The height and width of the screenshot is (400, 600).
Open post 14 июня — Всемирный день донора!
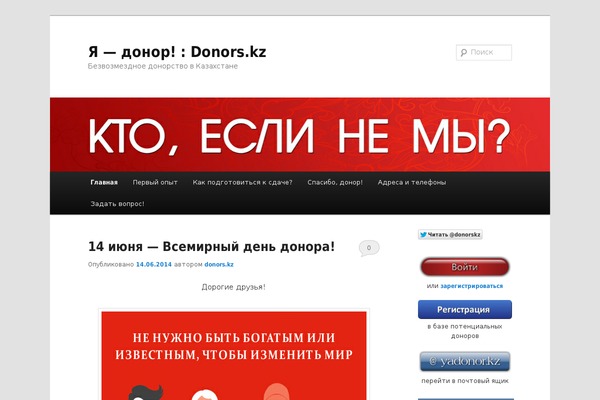212,247
